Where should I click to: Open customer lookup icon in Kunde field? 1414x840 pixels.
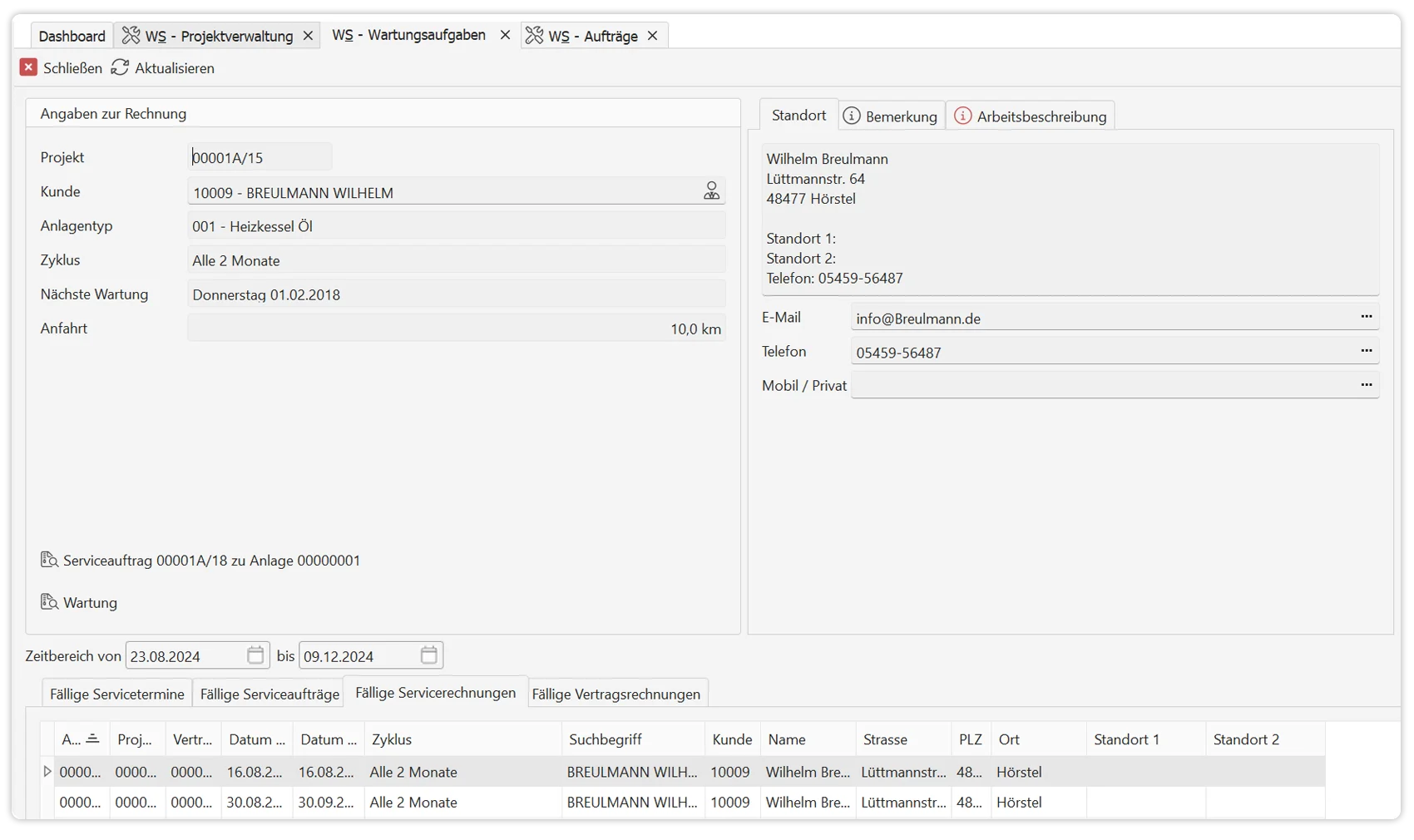click(x=711, y=191)
